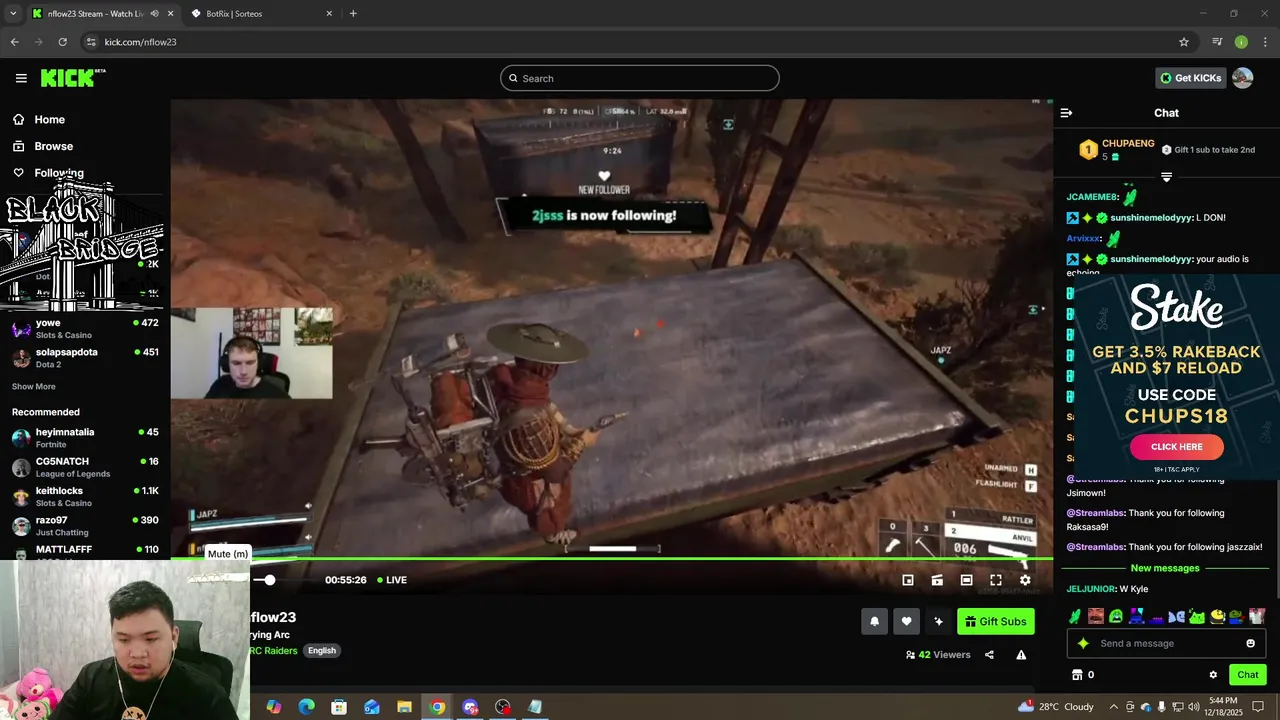Send message with green Chat button
Image resolution: width=1280 pixels, height=720 pixels.
point(1247,675)
